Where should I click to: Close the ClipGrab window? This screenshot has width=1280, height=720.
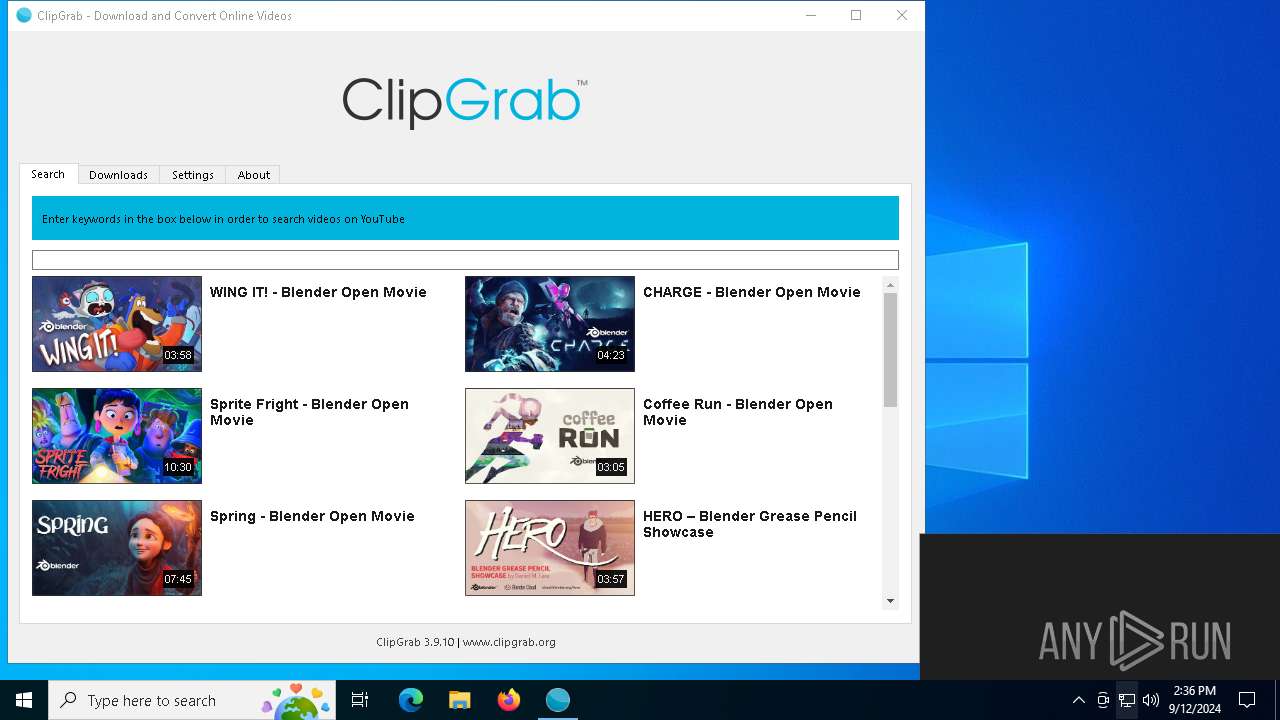pyautogui.click(x=902, y=15)
